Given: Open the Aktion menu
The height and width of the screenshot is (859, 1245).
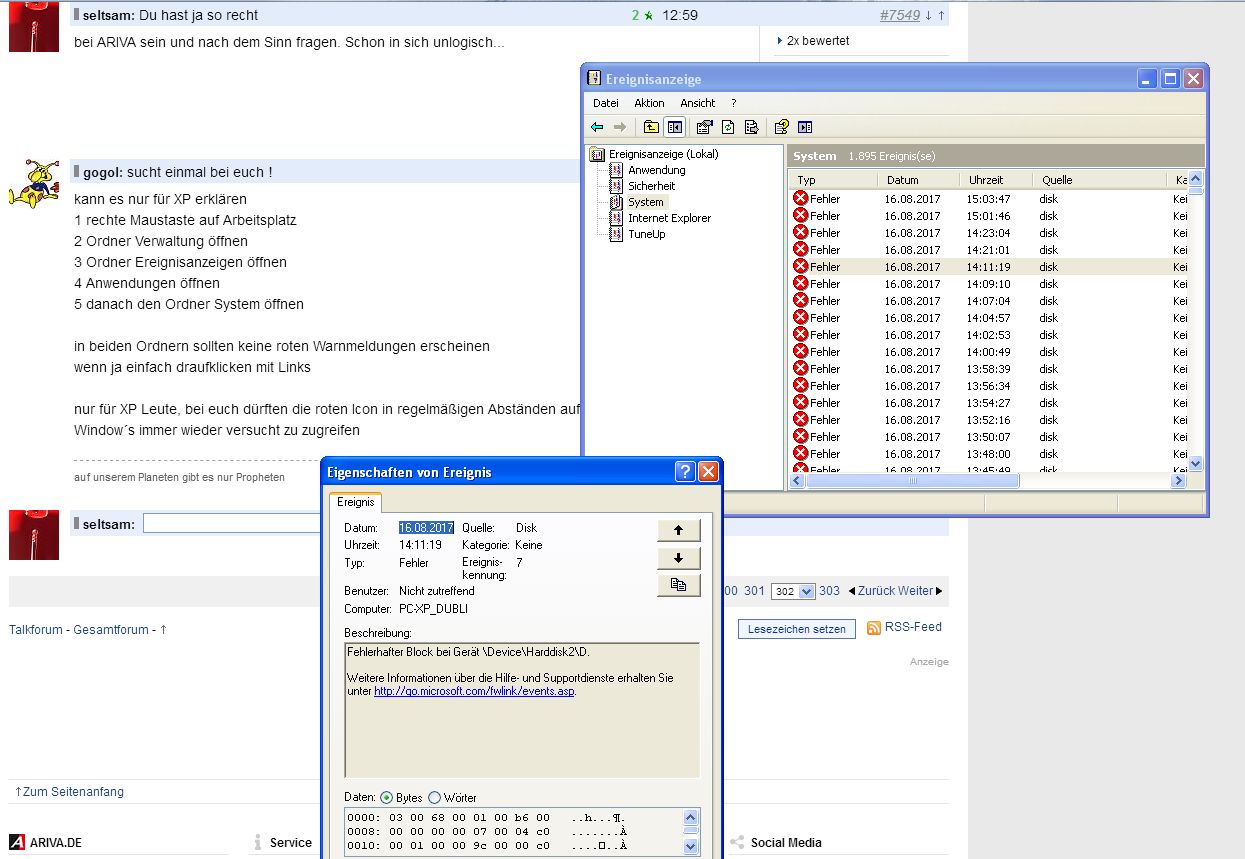Looking at the screenshot, I should tap(649, 103).
